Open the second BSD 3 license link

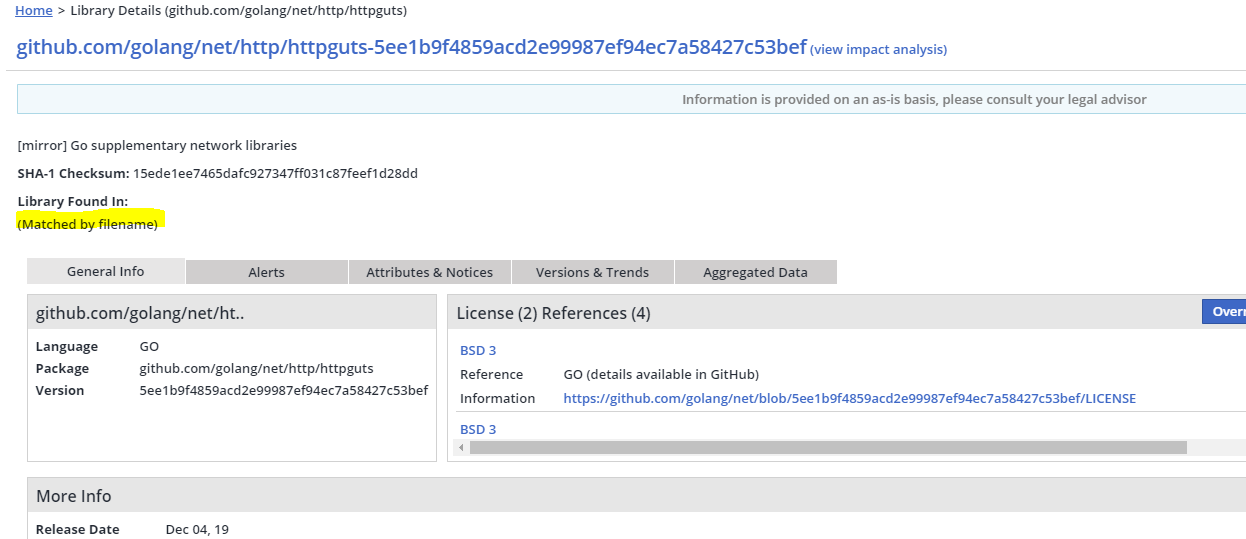point(478,429)
